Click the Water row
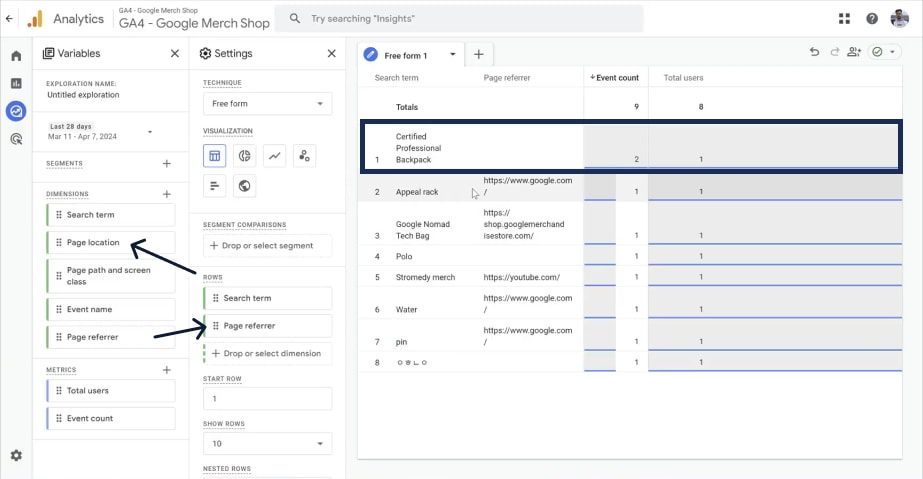Screen dimensions: 923x479 click(x=630, y=304)
